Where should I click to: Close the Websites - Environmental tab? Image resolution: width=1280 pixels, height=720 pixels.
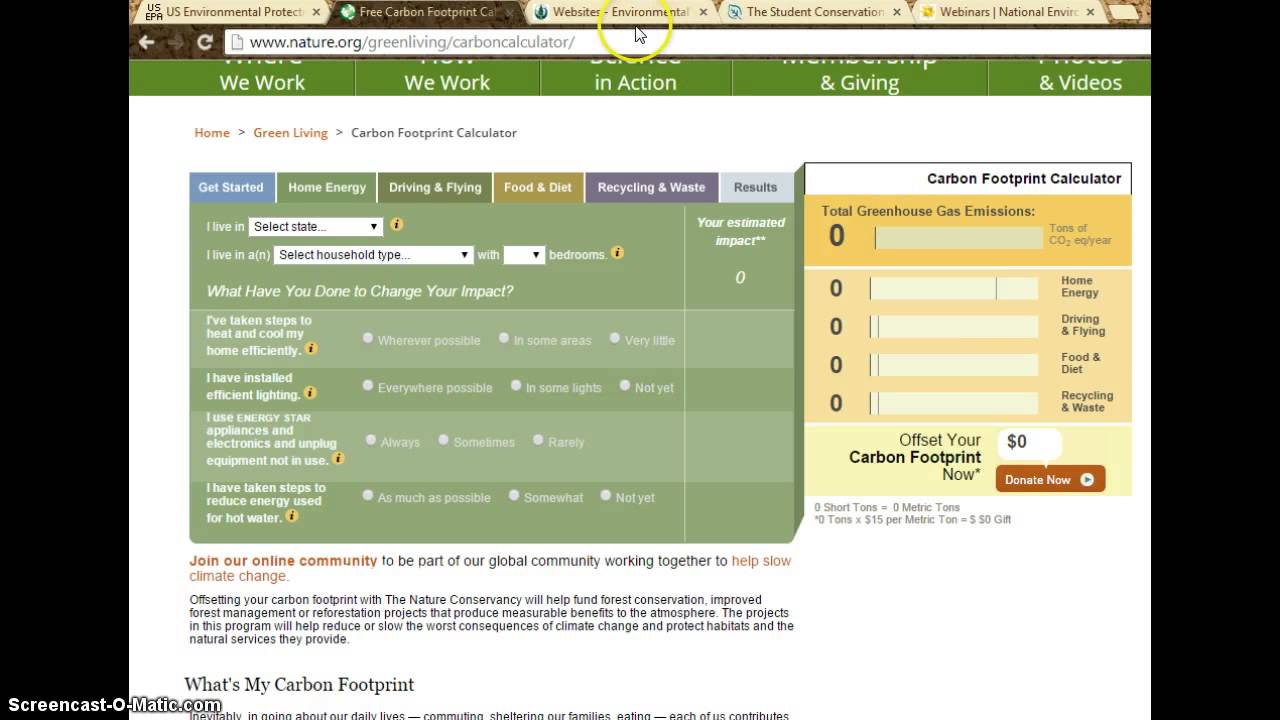[x=702, y=12]
